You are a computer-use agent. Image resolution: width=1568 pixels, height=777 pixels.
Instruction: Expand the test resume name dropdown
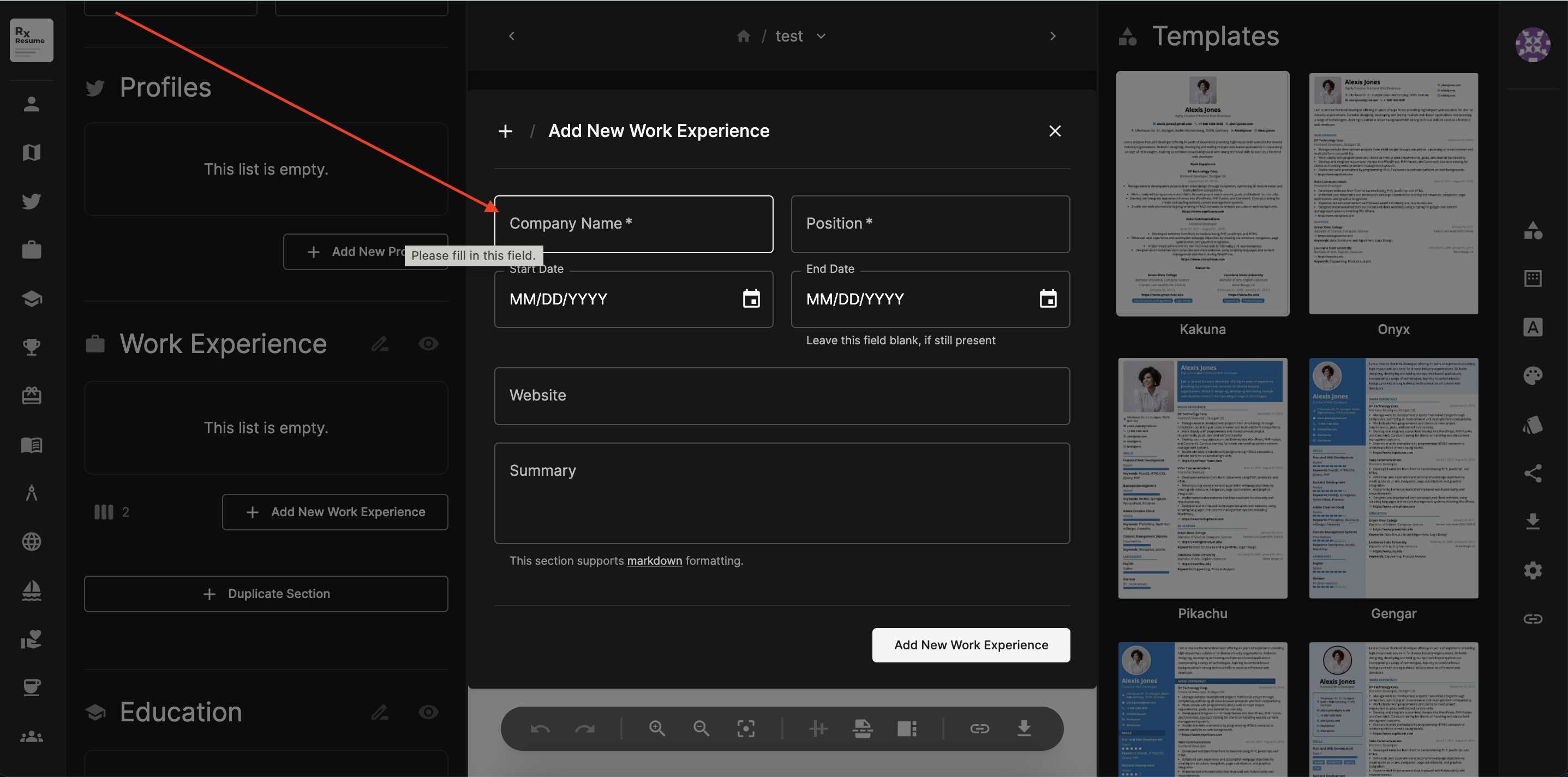pos(821,37)
